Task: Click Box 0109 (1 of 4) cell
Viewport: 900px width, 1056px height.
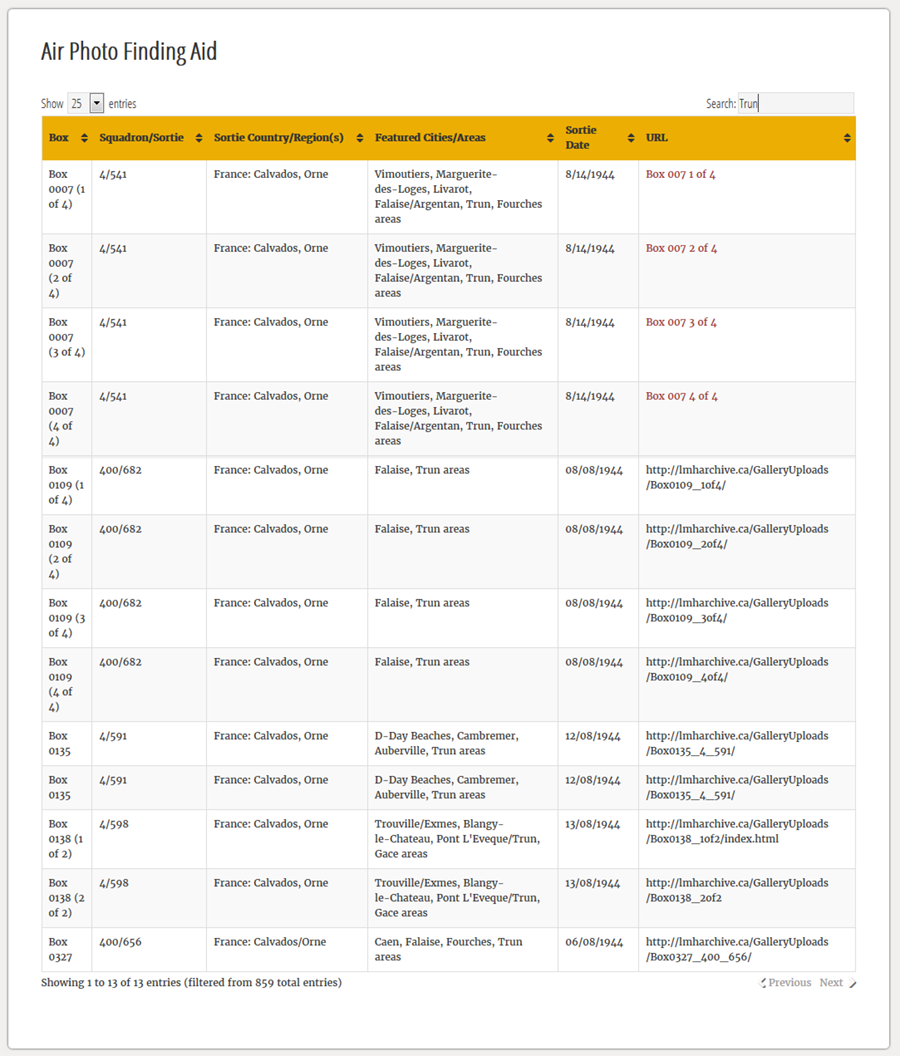Action: [x=67, y=486]
